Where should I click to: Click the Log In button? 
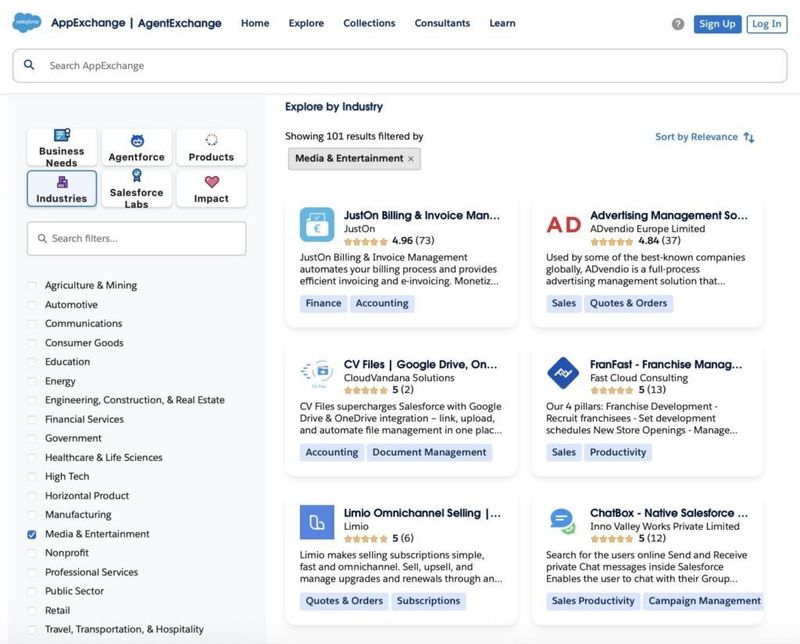767,24
